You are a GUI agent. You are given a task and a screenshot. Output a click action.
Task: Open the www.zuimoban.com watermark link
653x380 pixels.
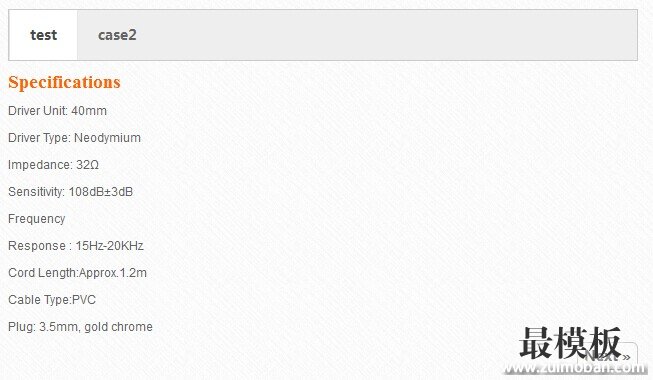[x=575, y=368]
